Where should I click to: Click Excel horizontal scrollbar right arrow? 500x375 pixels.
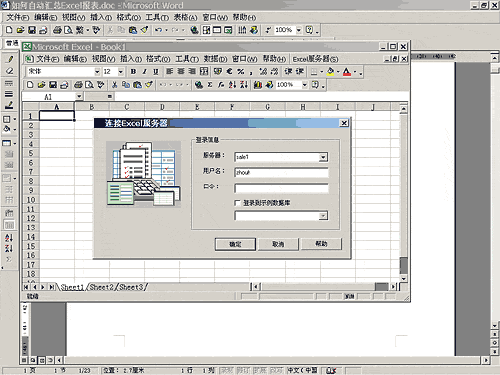point(393,287)
